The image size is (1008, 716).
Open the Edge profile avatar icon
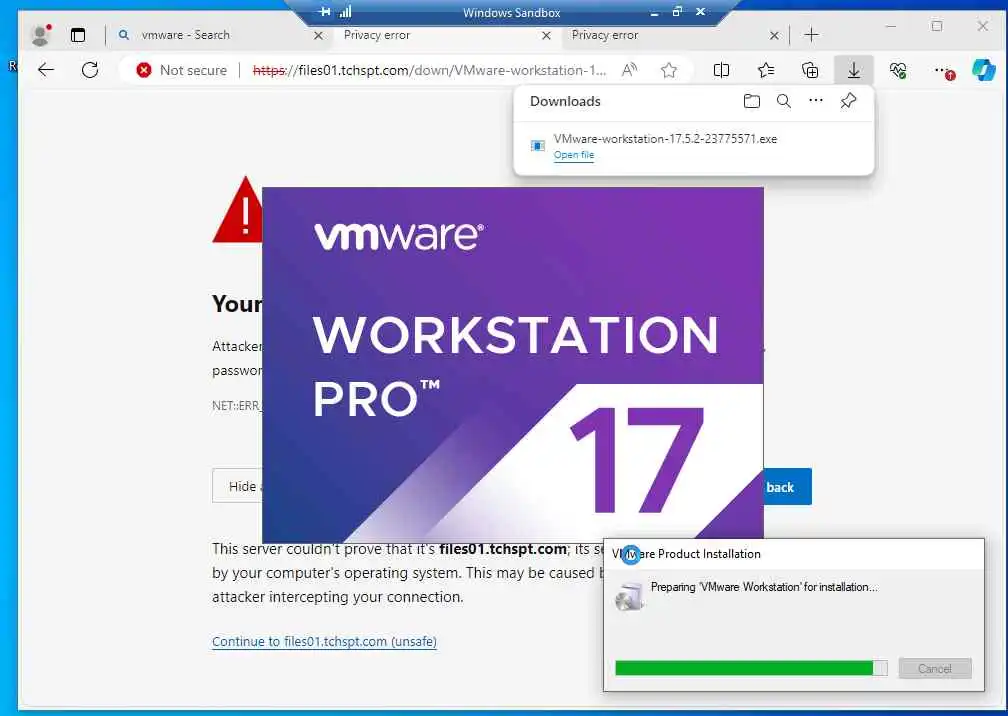pyautogui.click(x=41, y=35)
